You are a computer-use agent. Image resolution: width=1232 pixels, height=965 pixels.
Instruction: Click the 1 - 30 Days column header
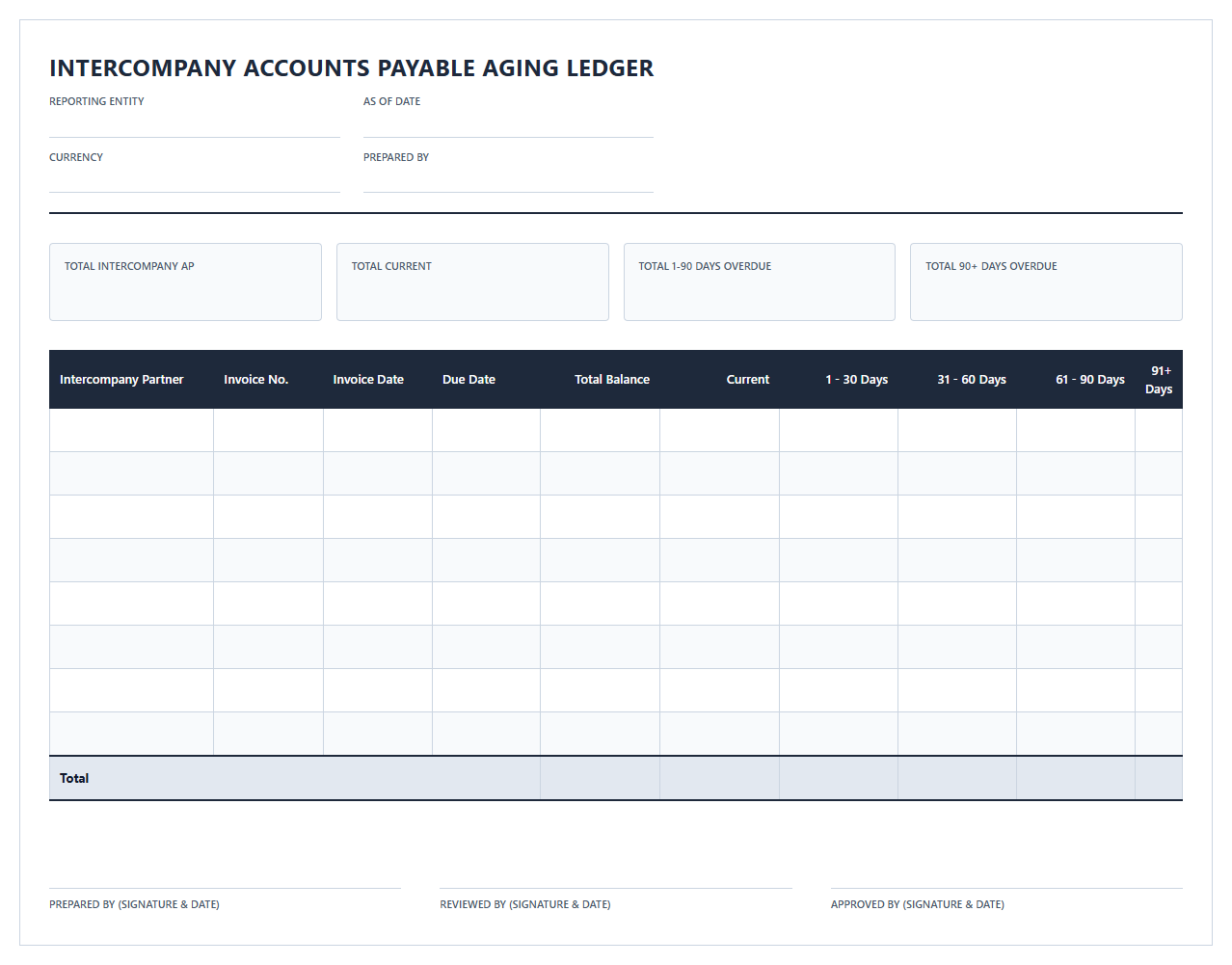pos(839,380)
